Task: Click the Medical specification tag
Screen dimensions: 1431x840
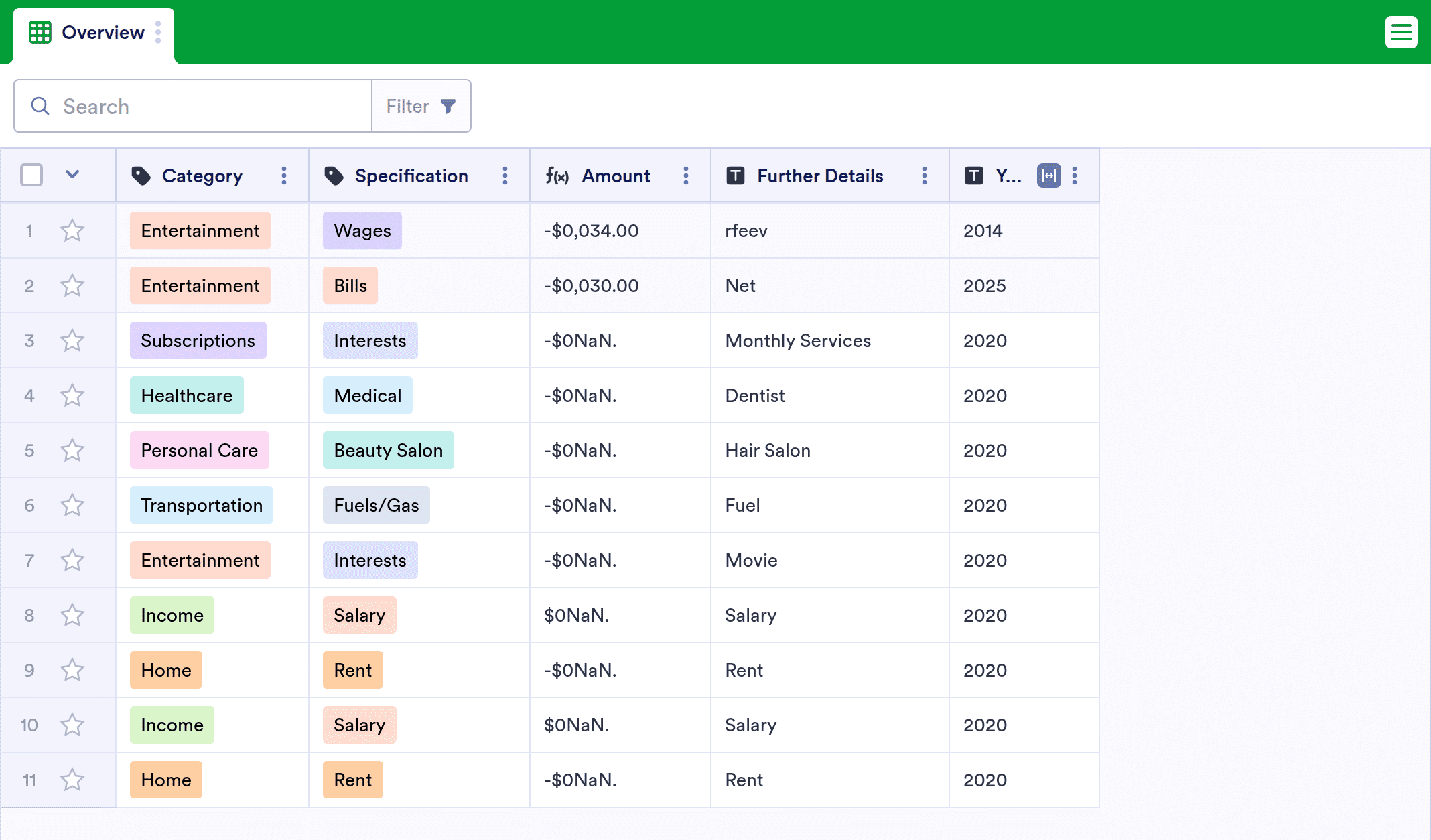Action: pyautogui.click(x=368, y=395)
